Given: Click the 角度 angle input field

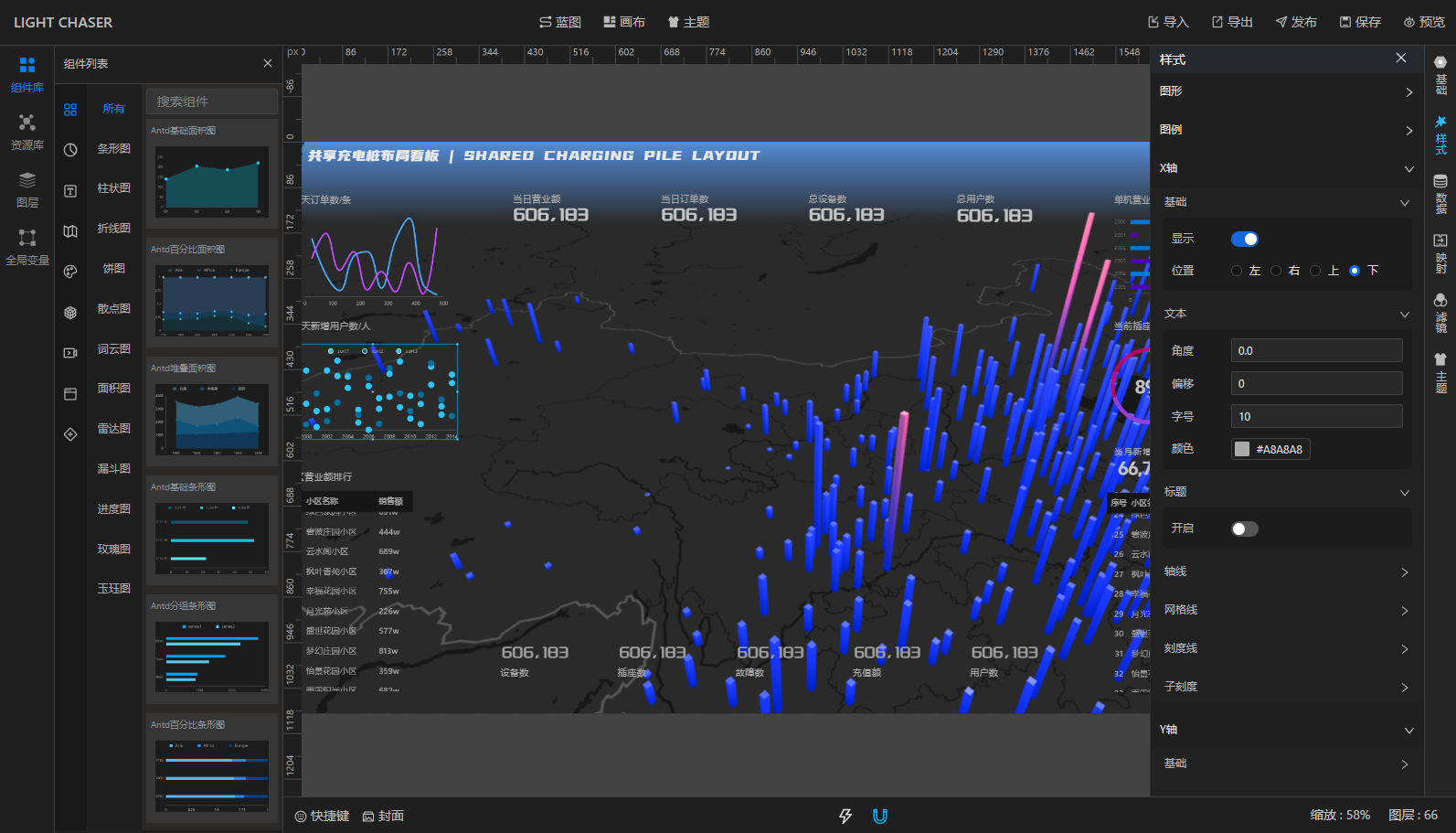Looking at the screenshot, I should 1317,350.
